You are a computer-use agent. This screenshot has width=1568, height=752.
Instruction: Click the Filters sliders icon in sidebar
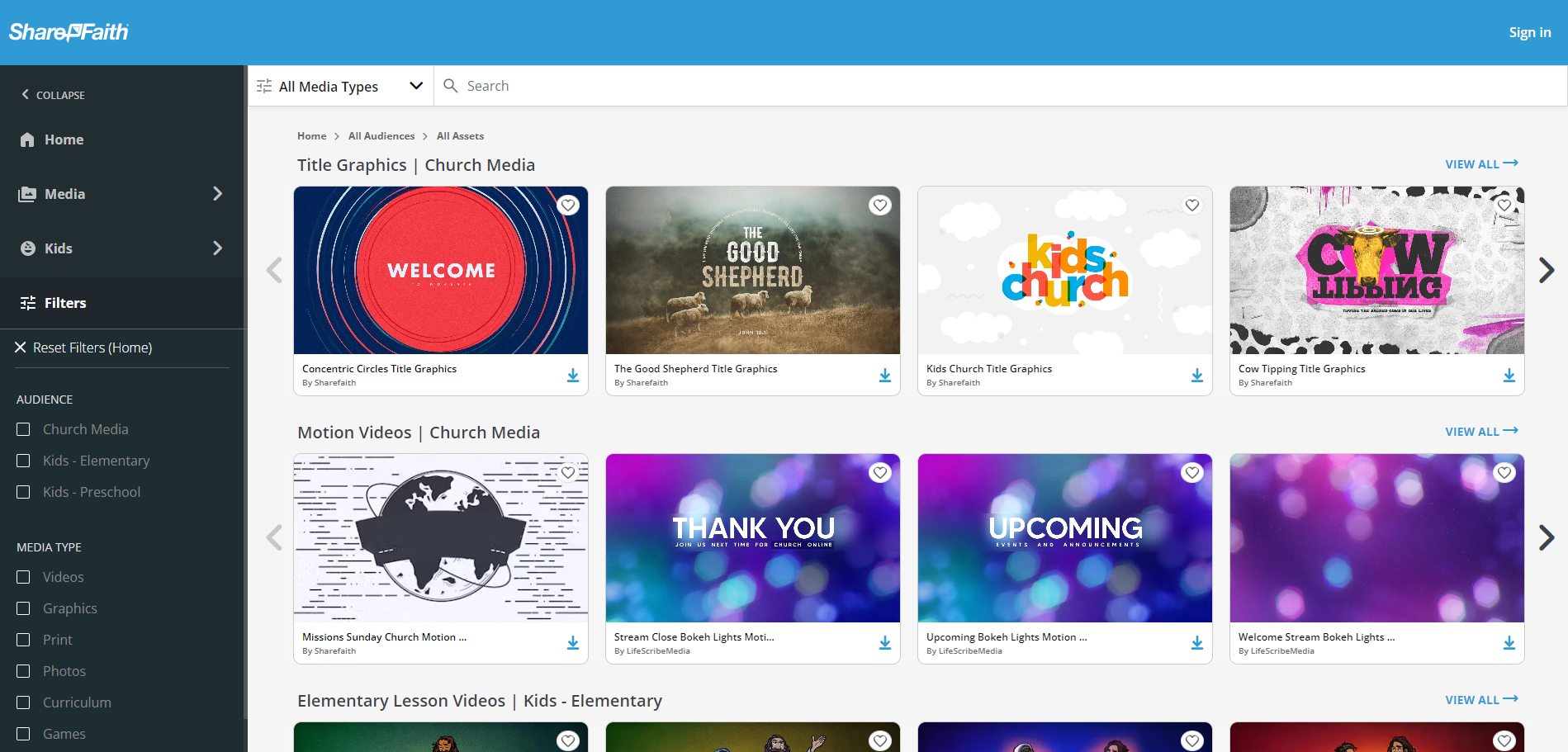click(27, 303)
